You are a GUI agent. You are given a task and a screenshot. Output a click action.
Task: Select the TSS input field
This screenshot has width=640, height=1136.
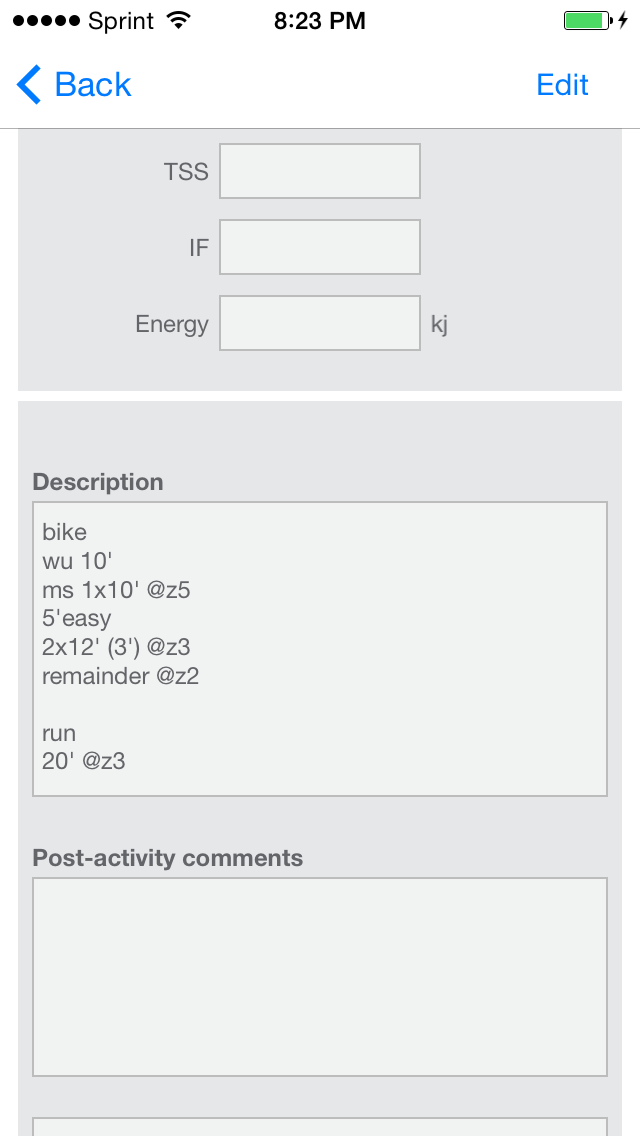pos(320,171)
